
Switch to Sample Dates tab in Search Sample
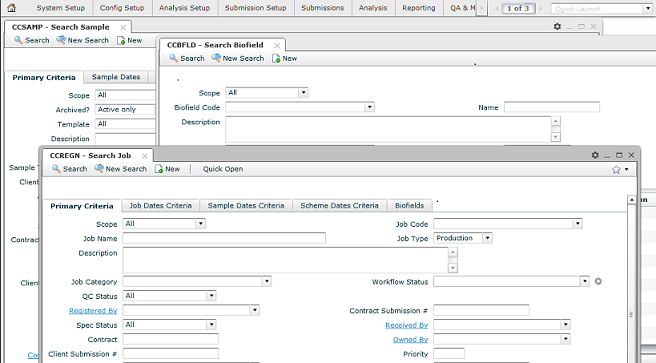[116, 77]
